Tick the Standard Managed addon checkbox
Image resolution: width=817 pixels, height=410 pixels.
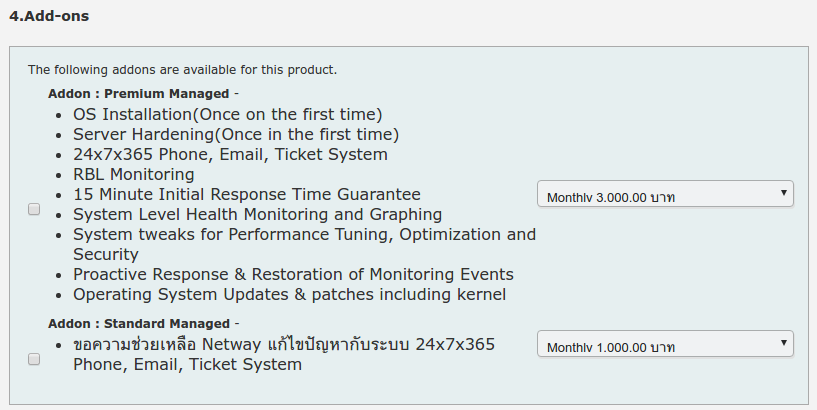click(34, 359)
